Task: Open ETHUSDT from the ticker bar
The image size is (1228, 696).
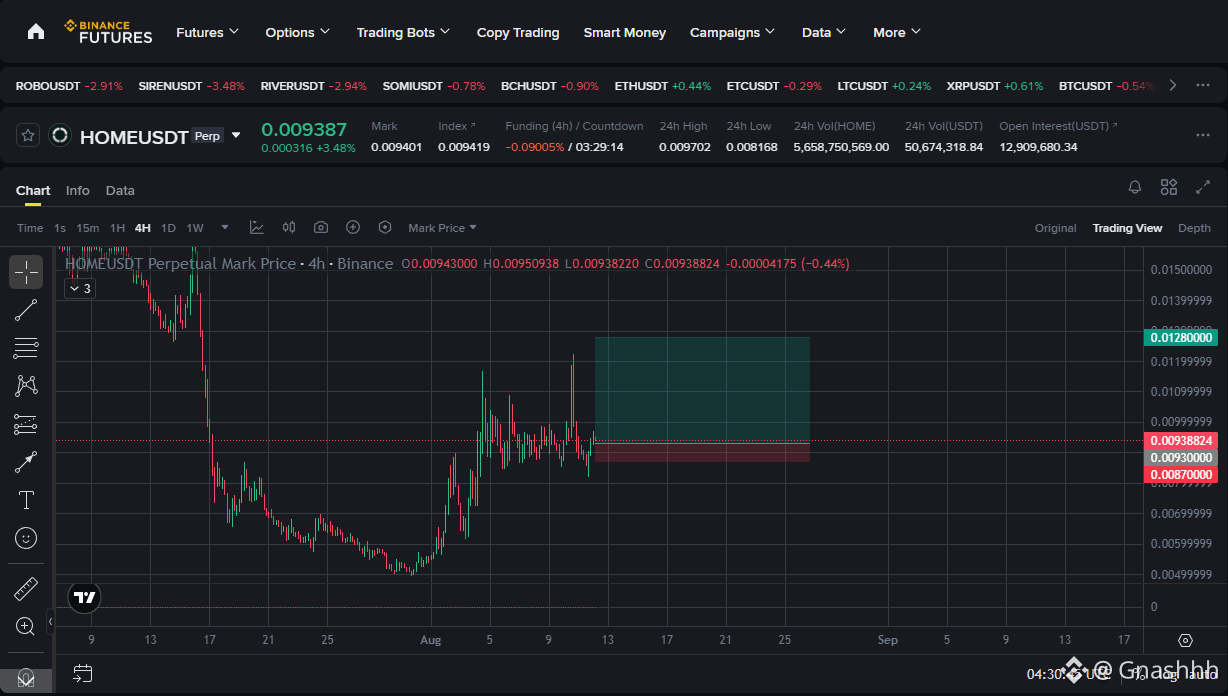Action: point(663,86)
